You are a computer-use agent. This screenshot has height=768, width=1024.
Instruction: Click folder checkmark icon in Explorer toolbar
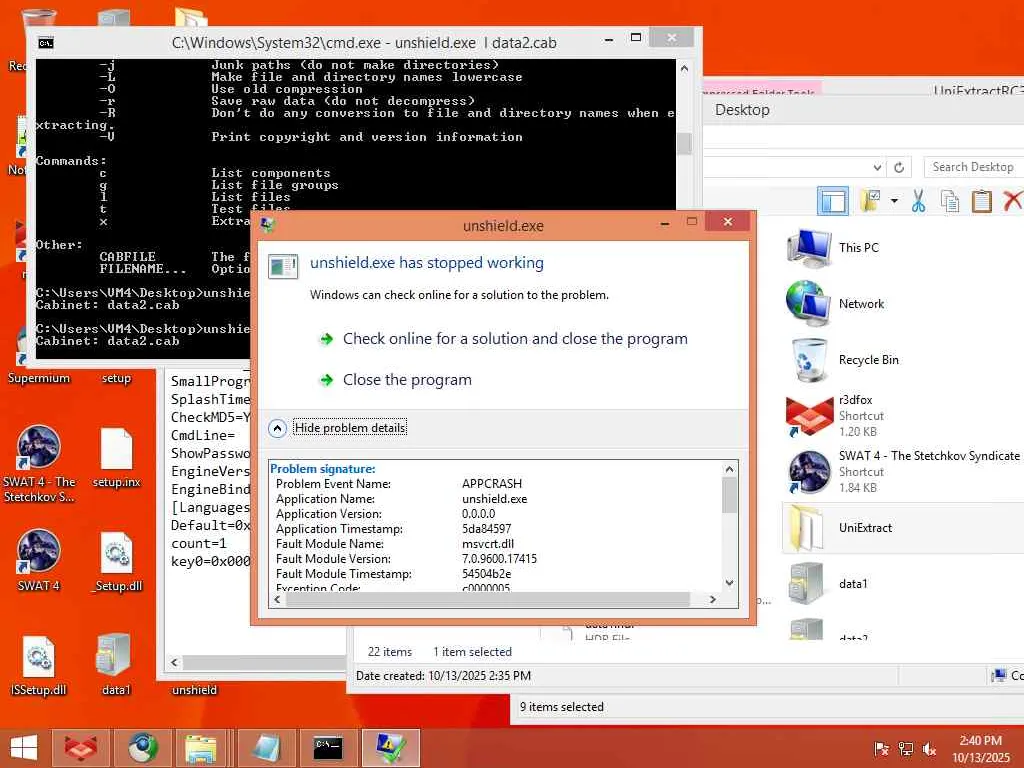871,201
